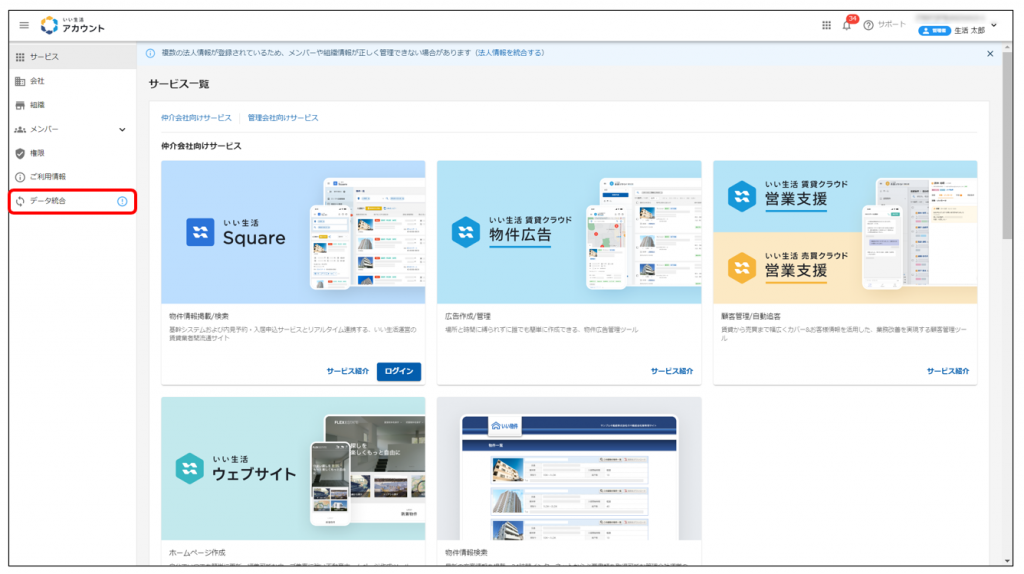Click ログイン button on Square card
Screen dimensions: 1024x574
point(399,371)
